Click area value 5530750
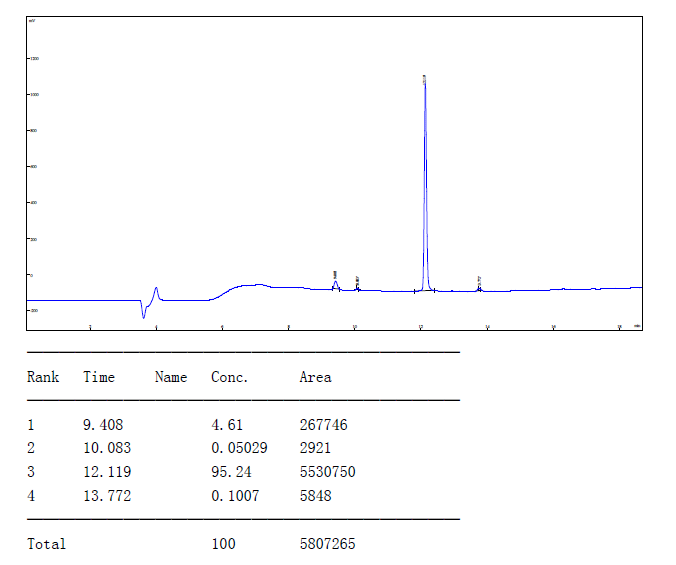 coord(327,472)
